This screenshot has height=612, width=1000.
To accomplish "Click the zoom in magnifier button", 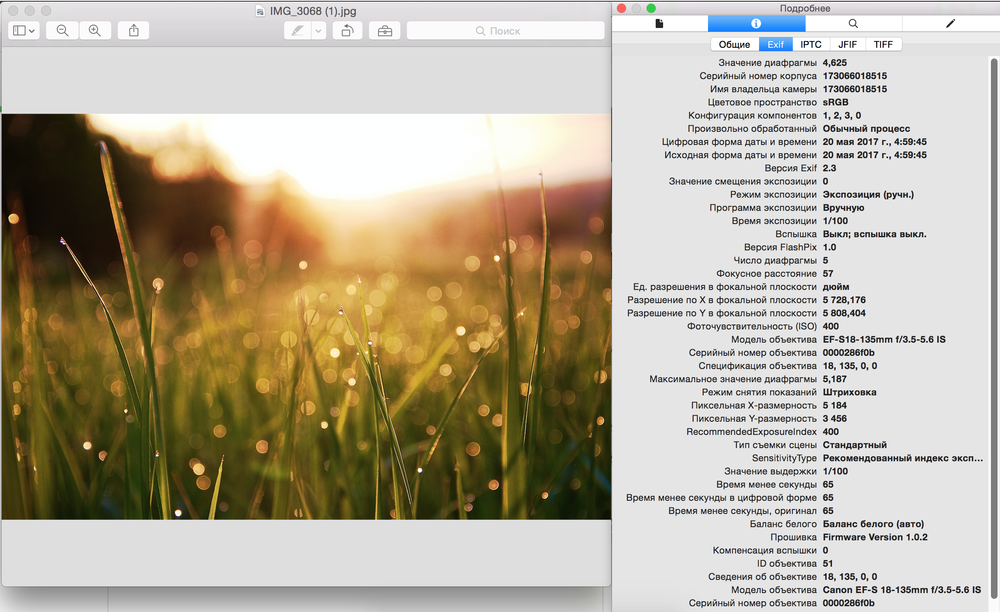I will pyautogui.click(x=95, y=31).
